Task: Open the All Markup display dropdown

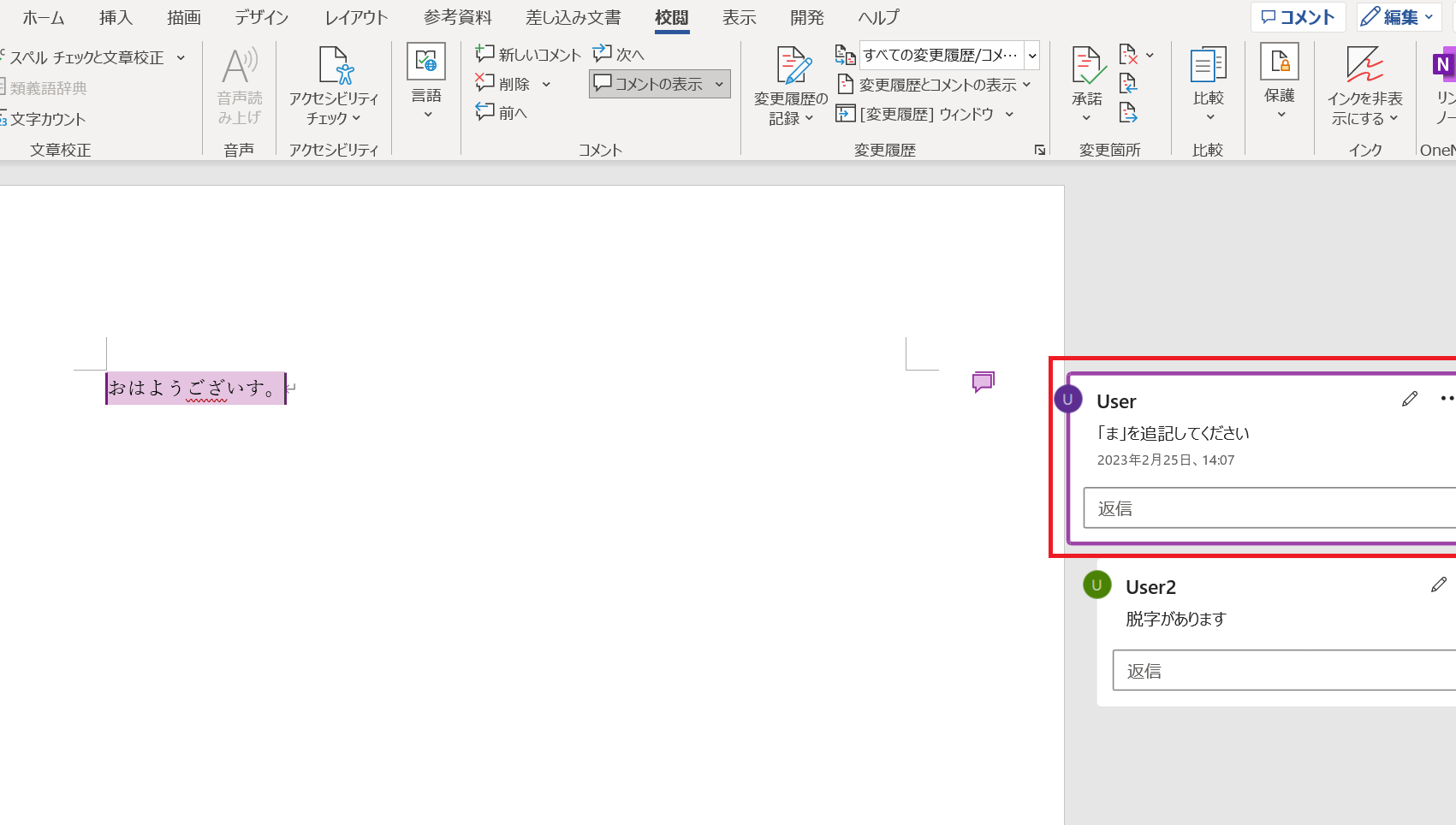Action: 1032,56
